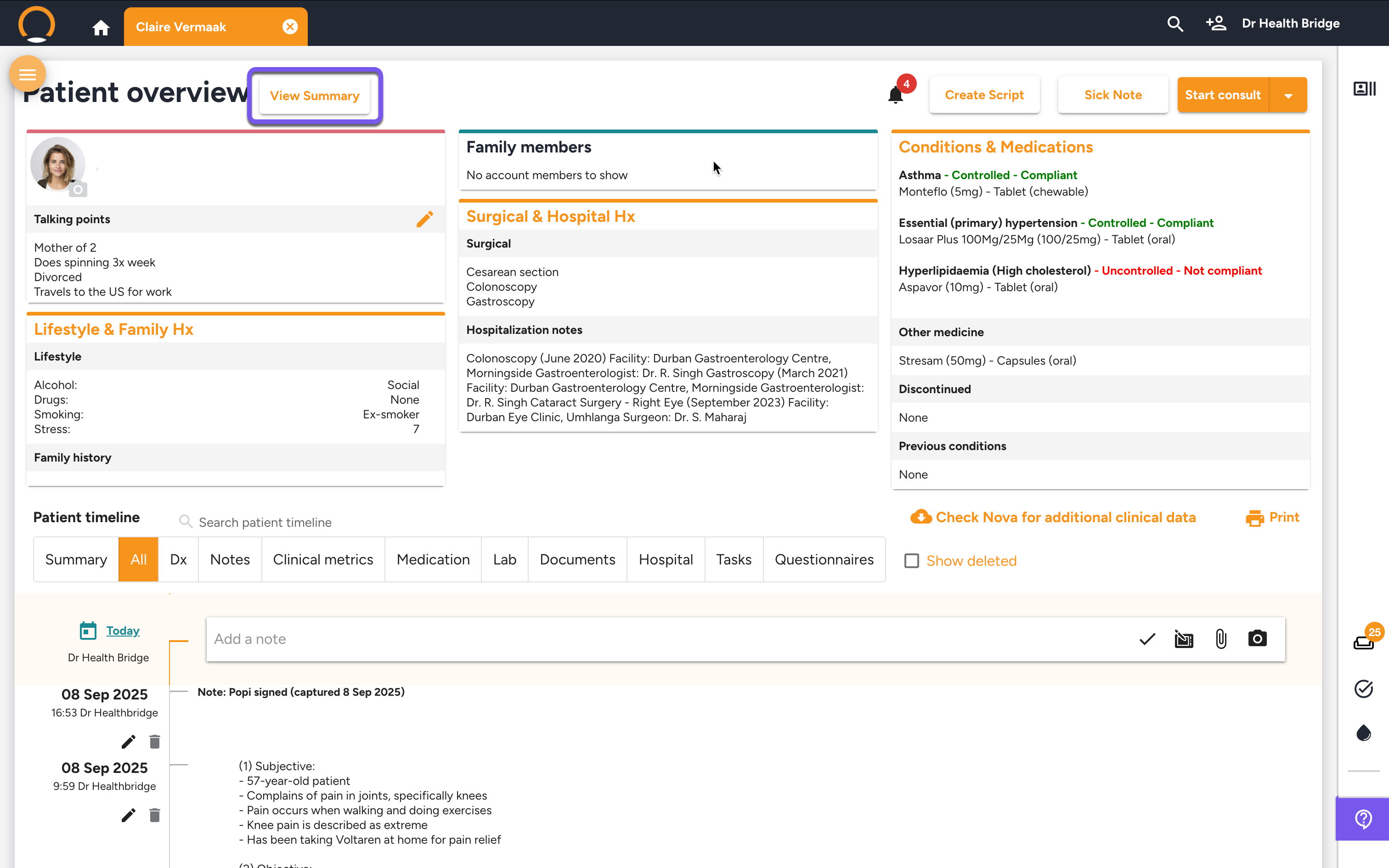Open the notifications bell with badge
Screen dimensions: 1389x868
tap(895, 95)
